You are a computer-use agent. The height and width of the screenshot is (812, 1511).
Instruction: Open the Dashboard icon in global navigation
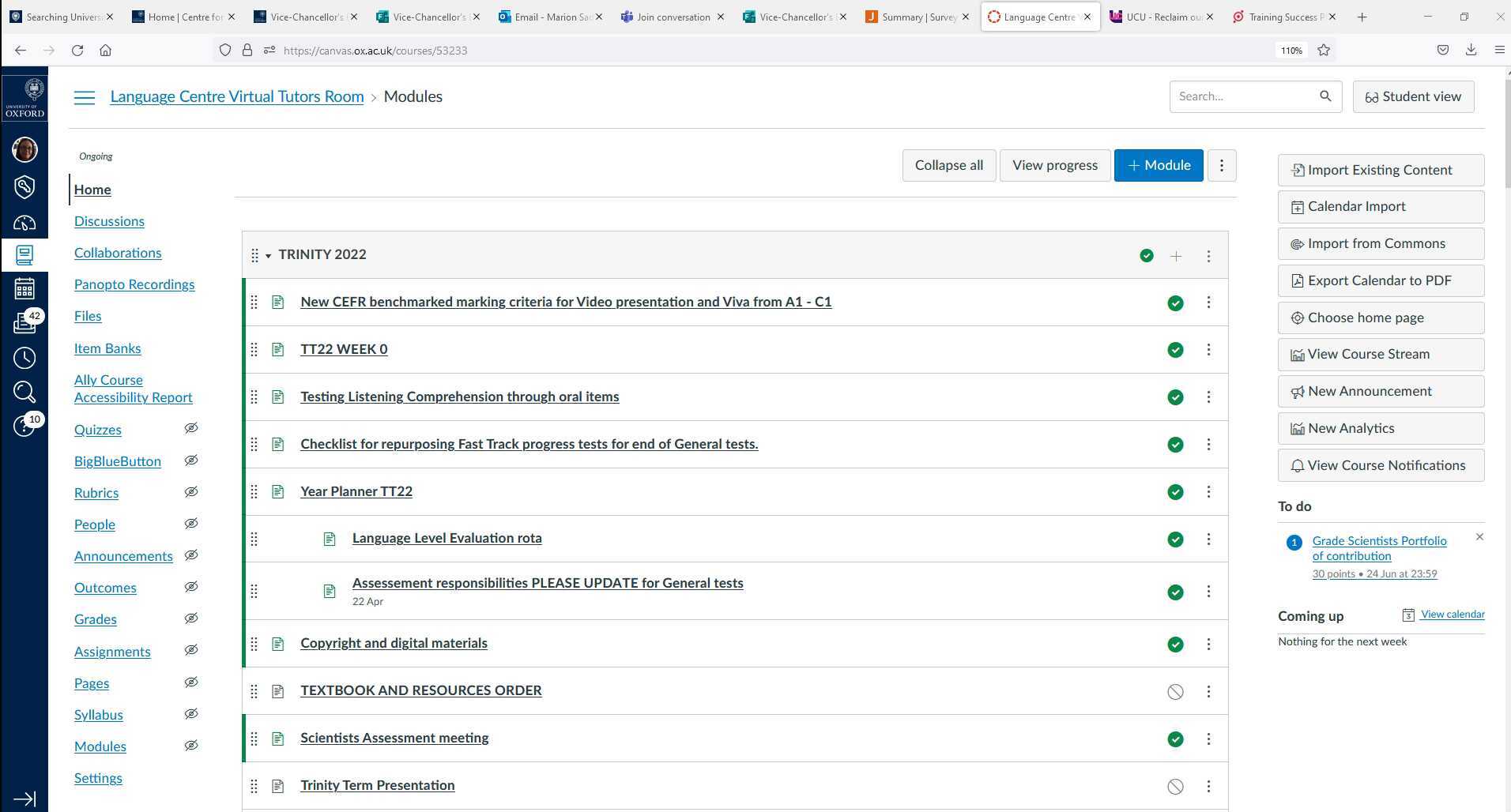click(24, 224)
